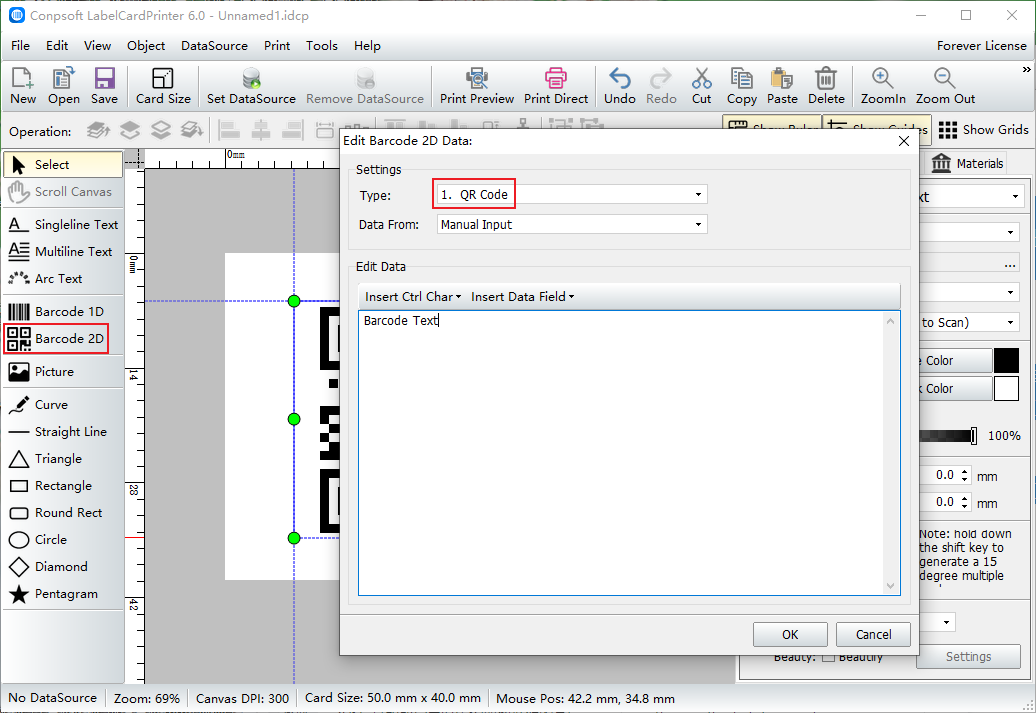The image size is (1036, 713).
Task: Select the Rectangle shape tool
Action: 63,486
